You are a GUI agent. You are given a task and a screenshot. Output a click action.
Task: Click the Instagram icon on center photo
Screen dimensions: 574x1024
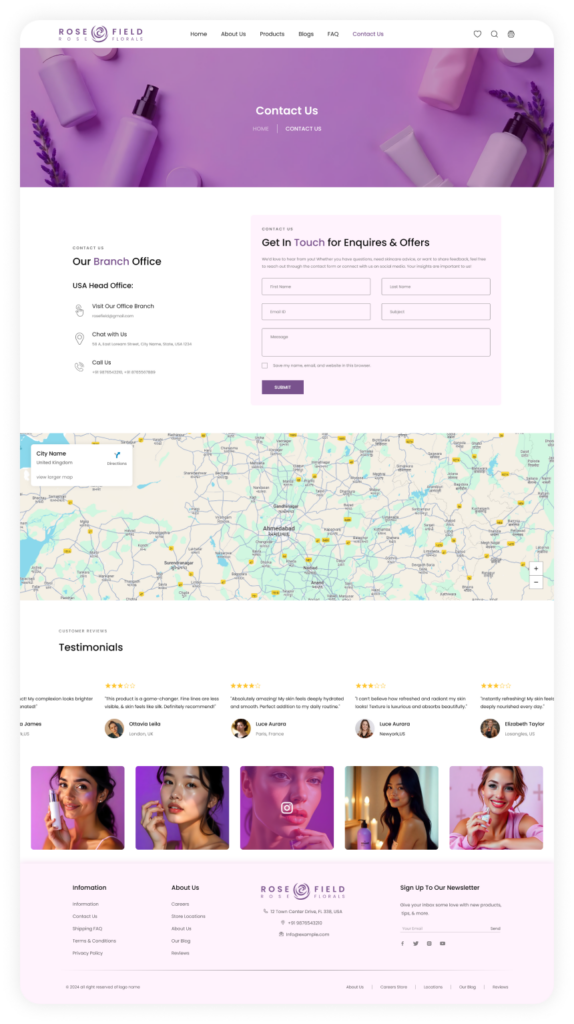(x=287, y=808)
